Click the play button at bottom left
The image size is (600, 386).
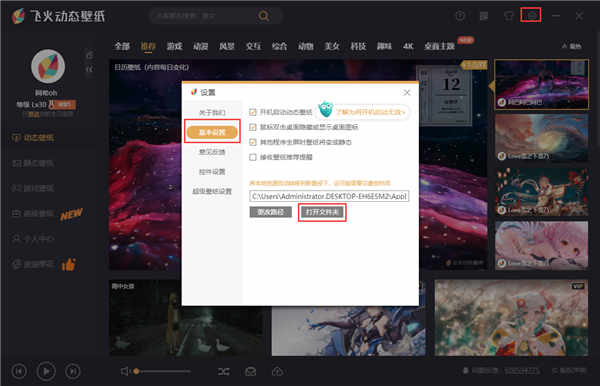click(x=46, y=371)
